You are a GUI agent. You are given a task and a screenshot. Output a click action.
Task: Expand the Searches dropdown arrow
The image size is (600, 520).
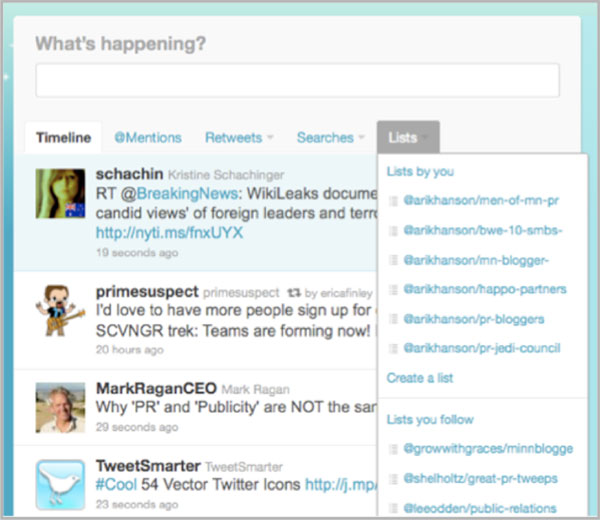[362, 137]
